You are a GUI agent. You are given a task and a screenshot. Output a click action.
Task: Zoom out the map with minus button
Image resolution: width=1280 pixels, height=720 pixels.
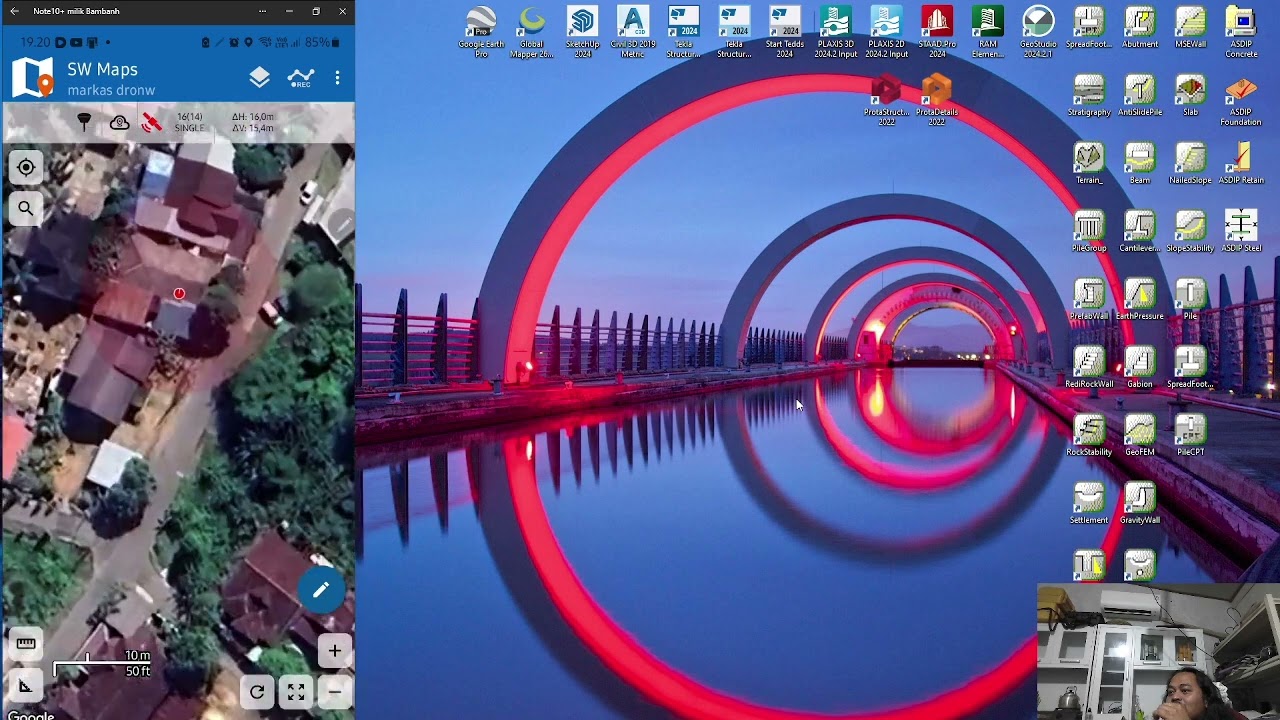pyautogui.click(x=334, y=691)
